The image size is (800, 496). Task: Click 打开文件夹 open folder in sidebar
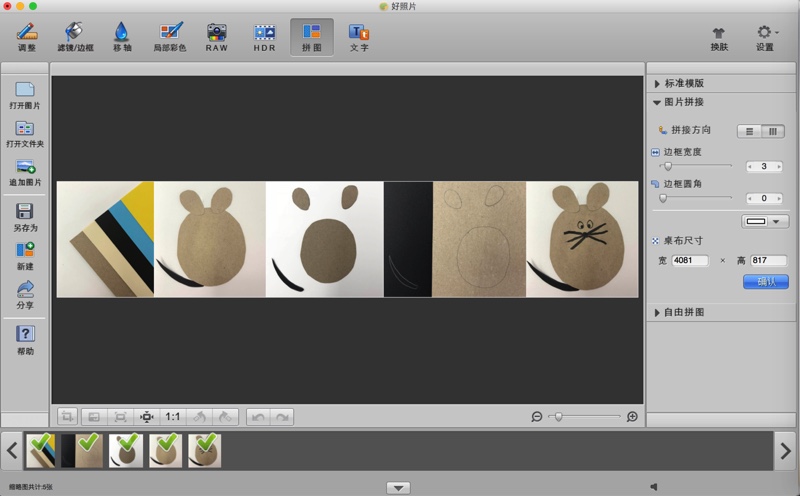pos(24,134)
